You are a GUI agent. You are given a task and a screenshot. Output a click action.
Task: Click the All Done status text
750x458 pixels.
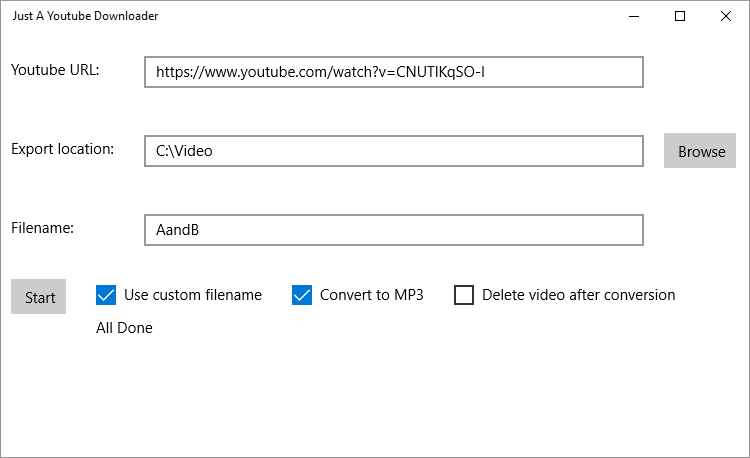click(x=125, y=328)
